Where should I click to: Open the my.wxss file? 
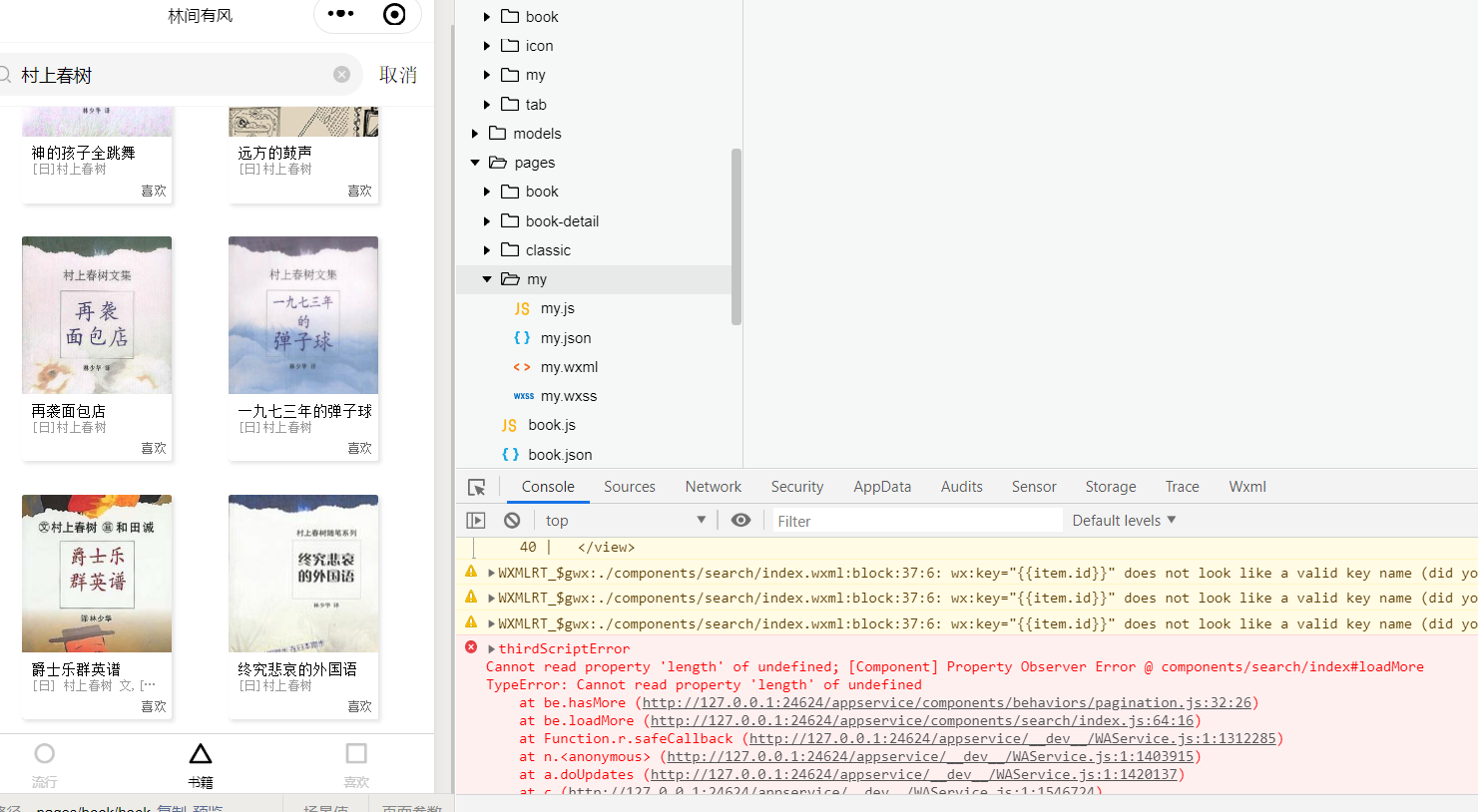pos(569,396)
